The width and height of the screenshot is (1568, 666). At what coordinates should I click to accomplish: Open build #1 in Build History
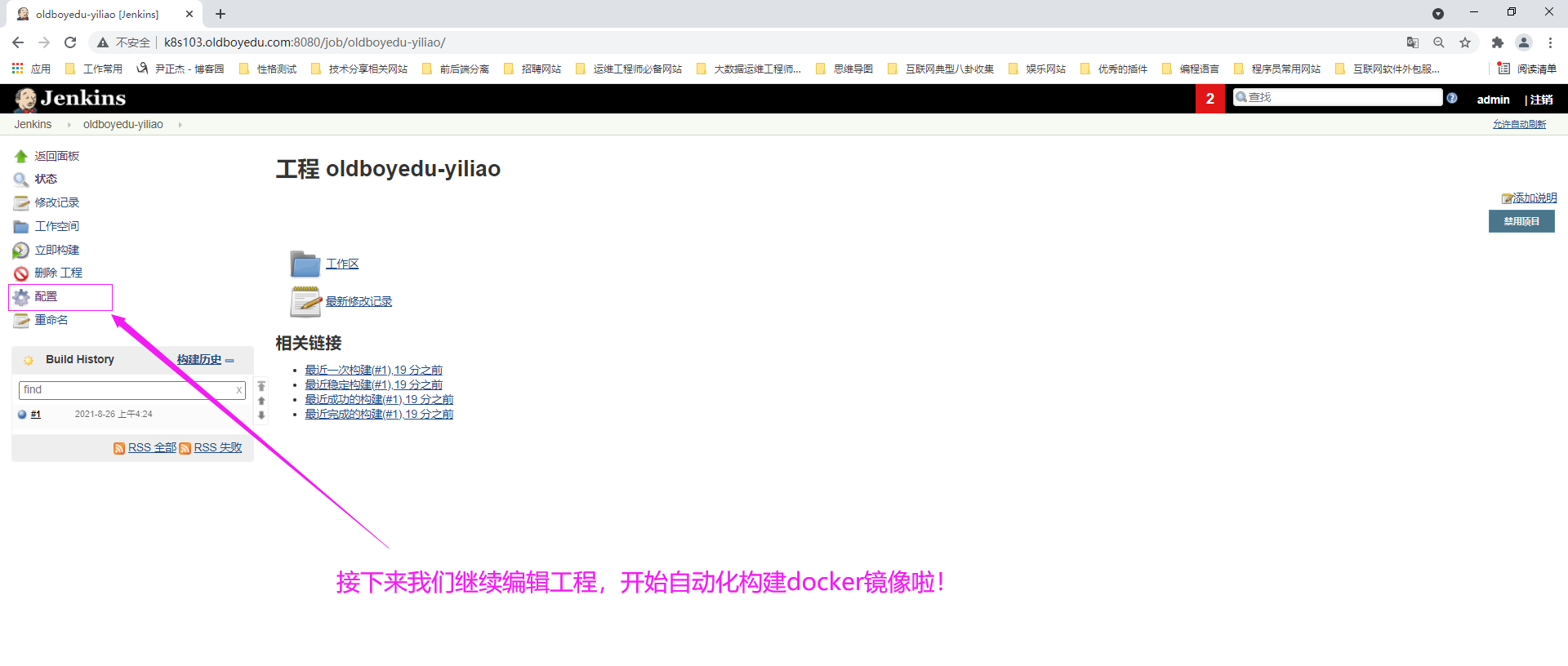tap(36, 415)
